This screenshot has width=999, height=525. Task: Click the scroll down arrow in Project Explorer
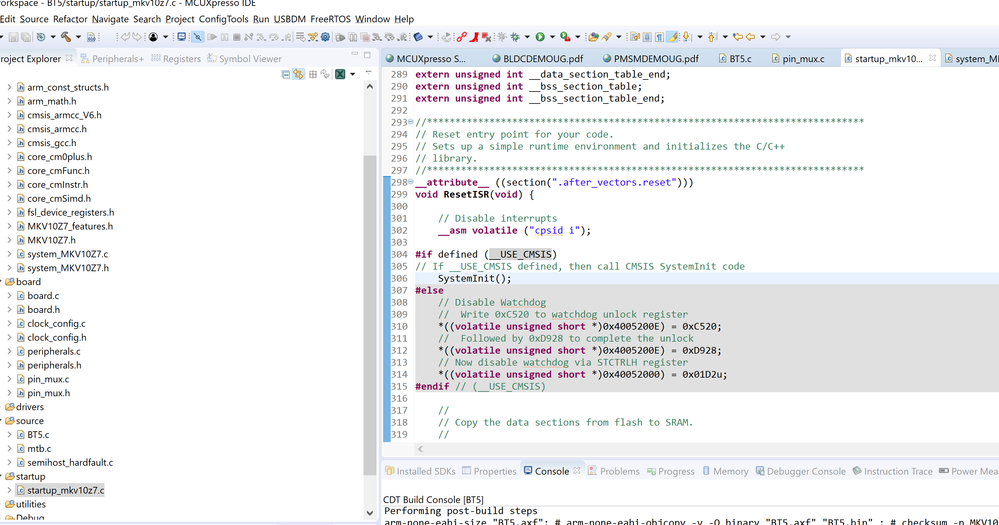pos(370,513)
